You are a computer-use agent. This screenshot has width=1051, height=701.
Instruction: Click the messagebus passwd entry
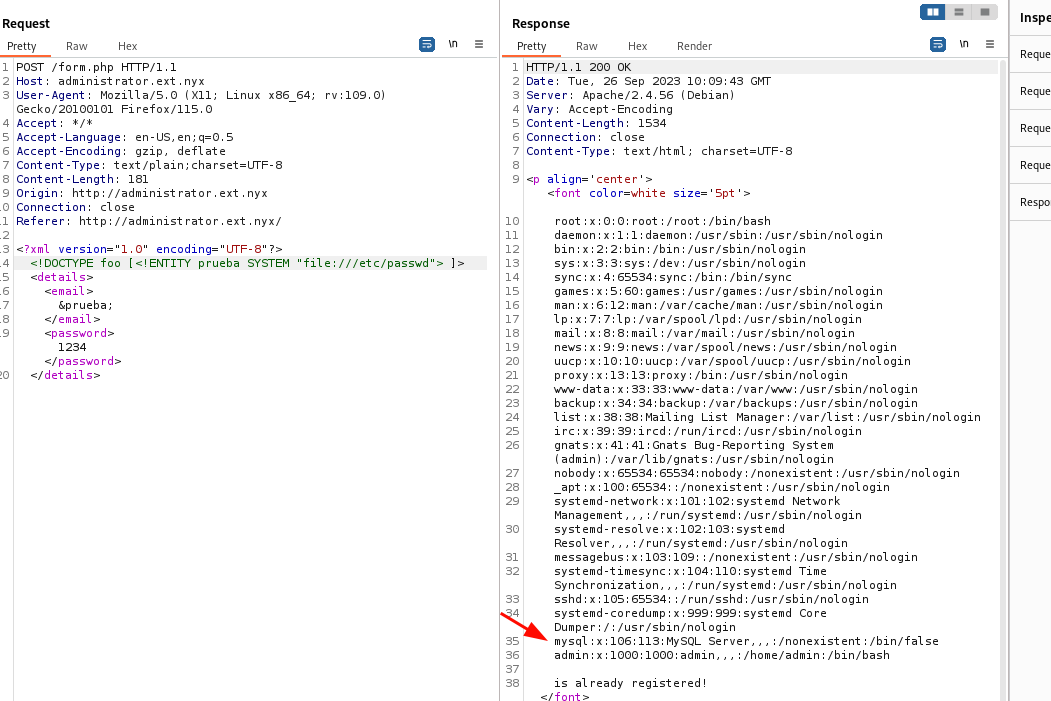[736, 558]
